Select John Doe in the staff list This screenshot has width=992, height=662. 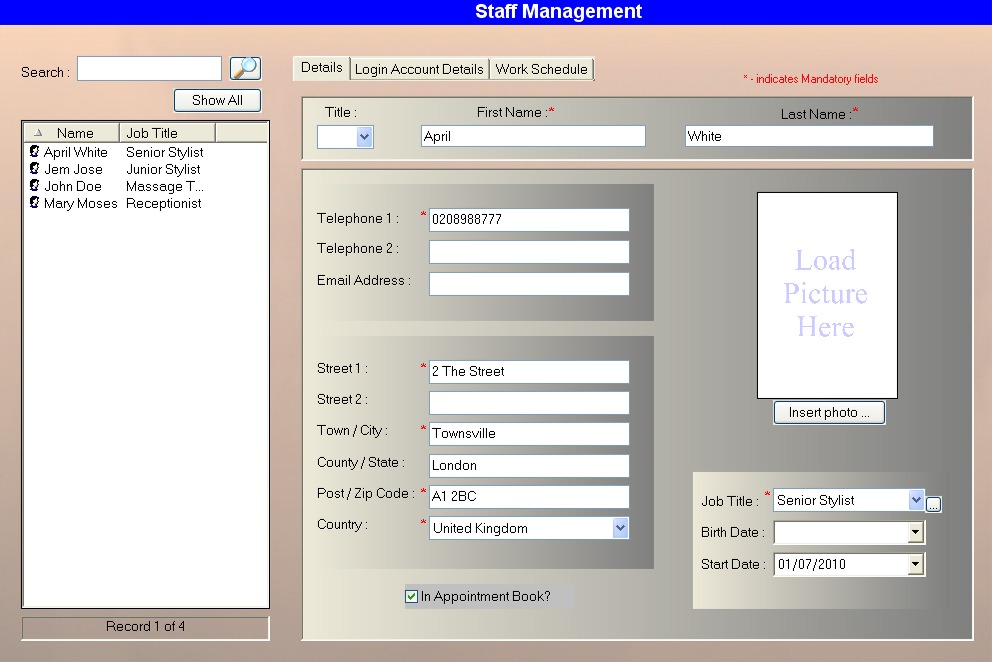point(73,186)
